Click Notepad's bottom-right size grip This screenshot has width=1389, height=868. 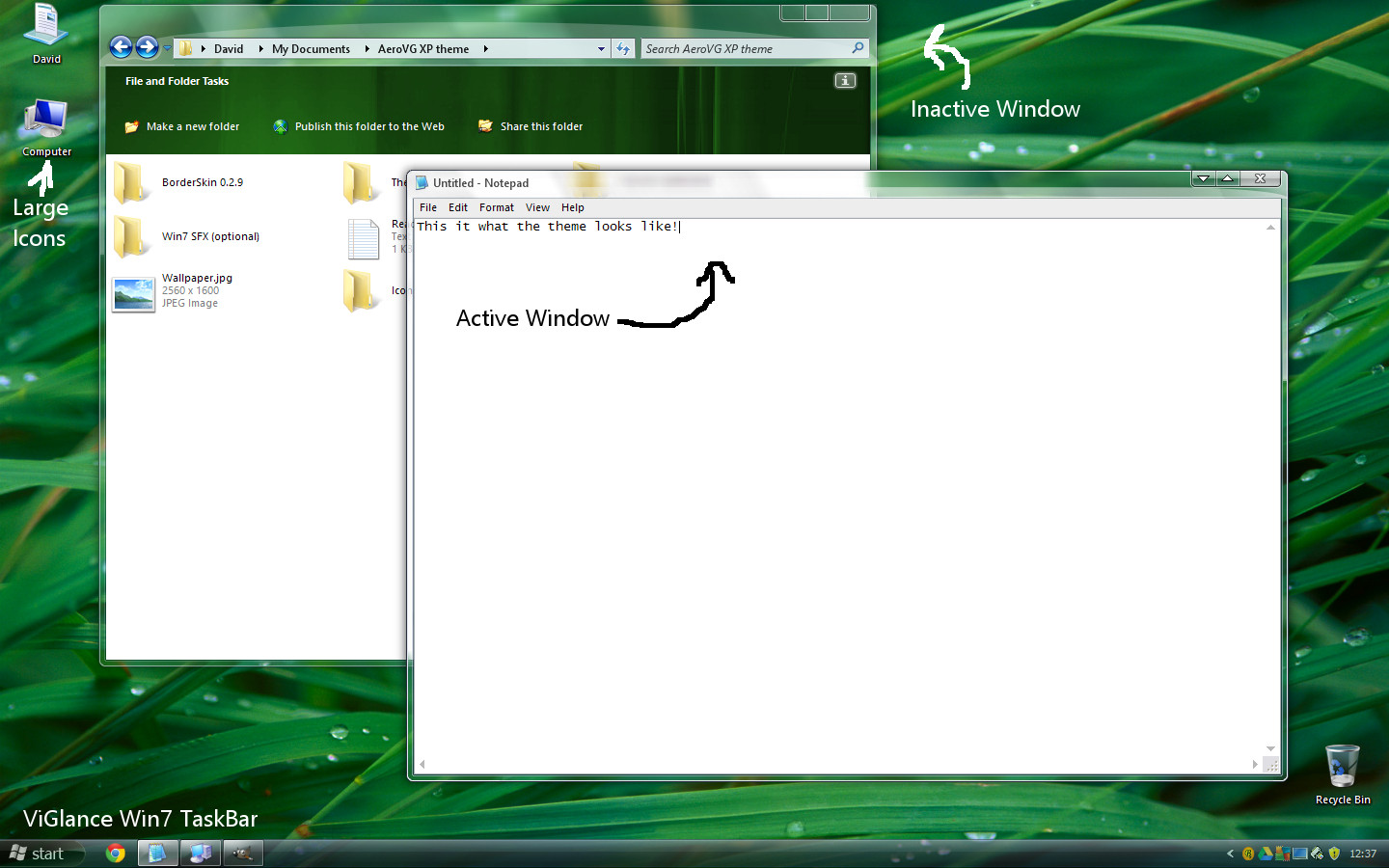(1271, 765)
